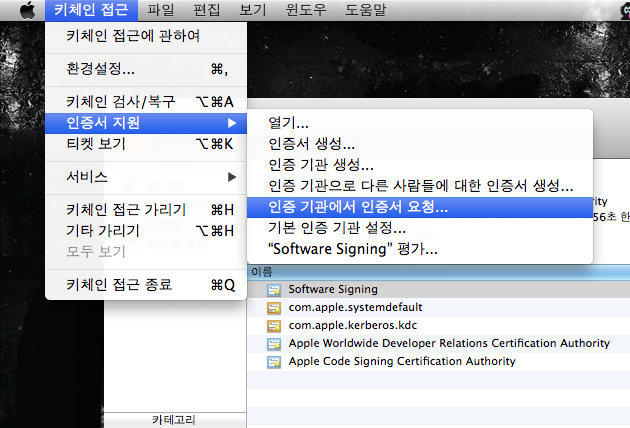This screenshot has height=428, width=630.
Task: Choose 키체인 접근 가리기
Action: point(146,210)
